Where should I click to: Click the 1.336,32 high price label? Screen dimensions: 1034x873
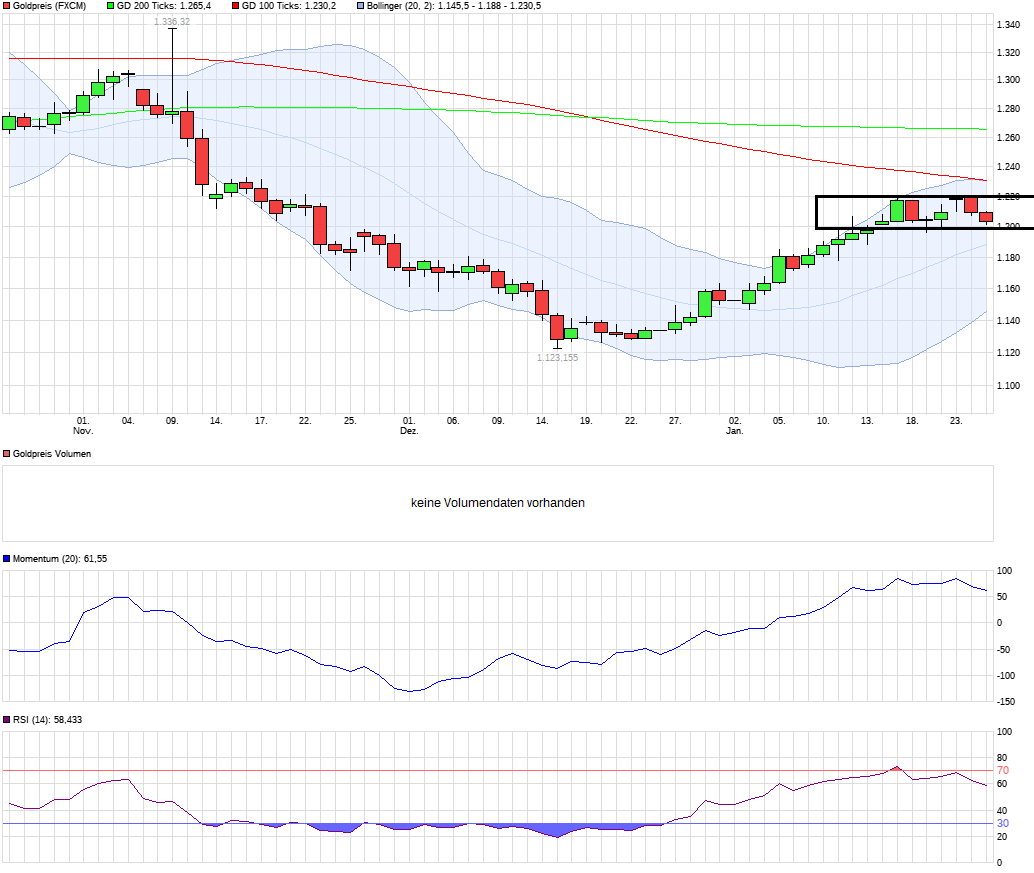tap(171, 22)
